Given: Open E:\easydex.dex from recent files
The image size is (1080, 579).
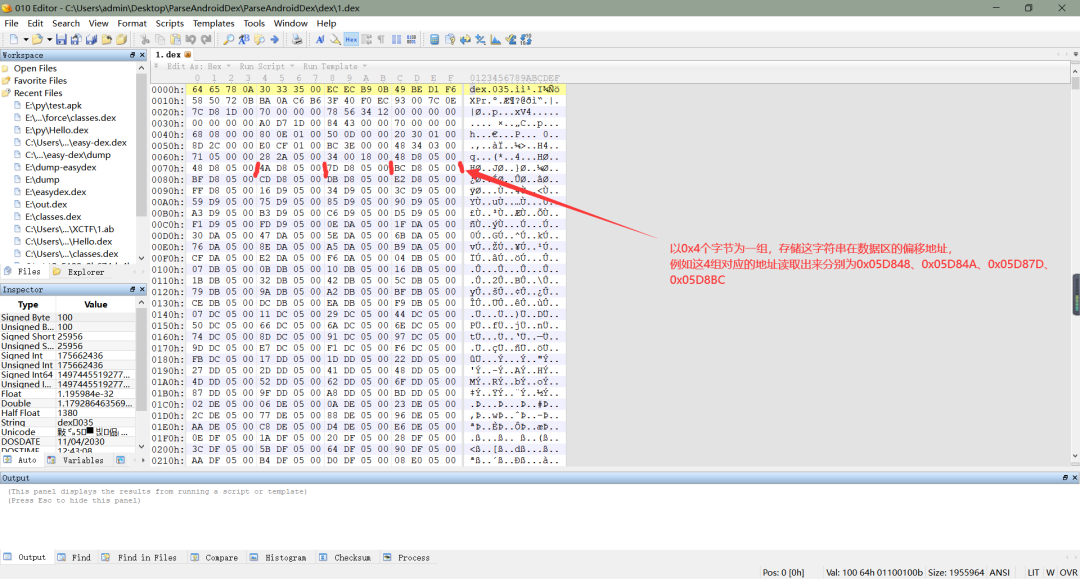Looking at the screenshot, I should 56,192.
